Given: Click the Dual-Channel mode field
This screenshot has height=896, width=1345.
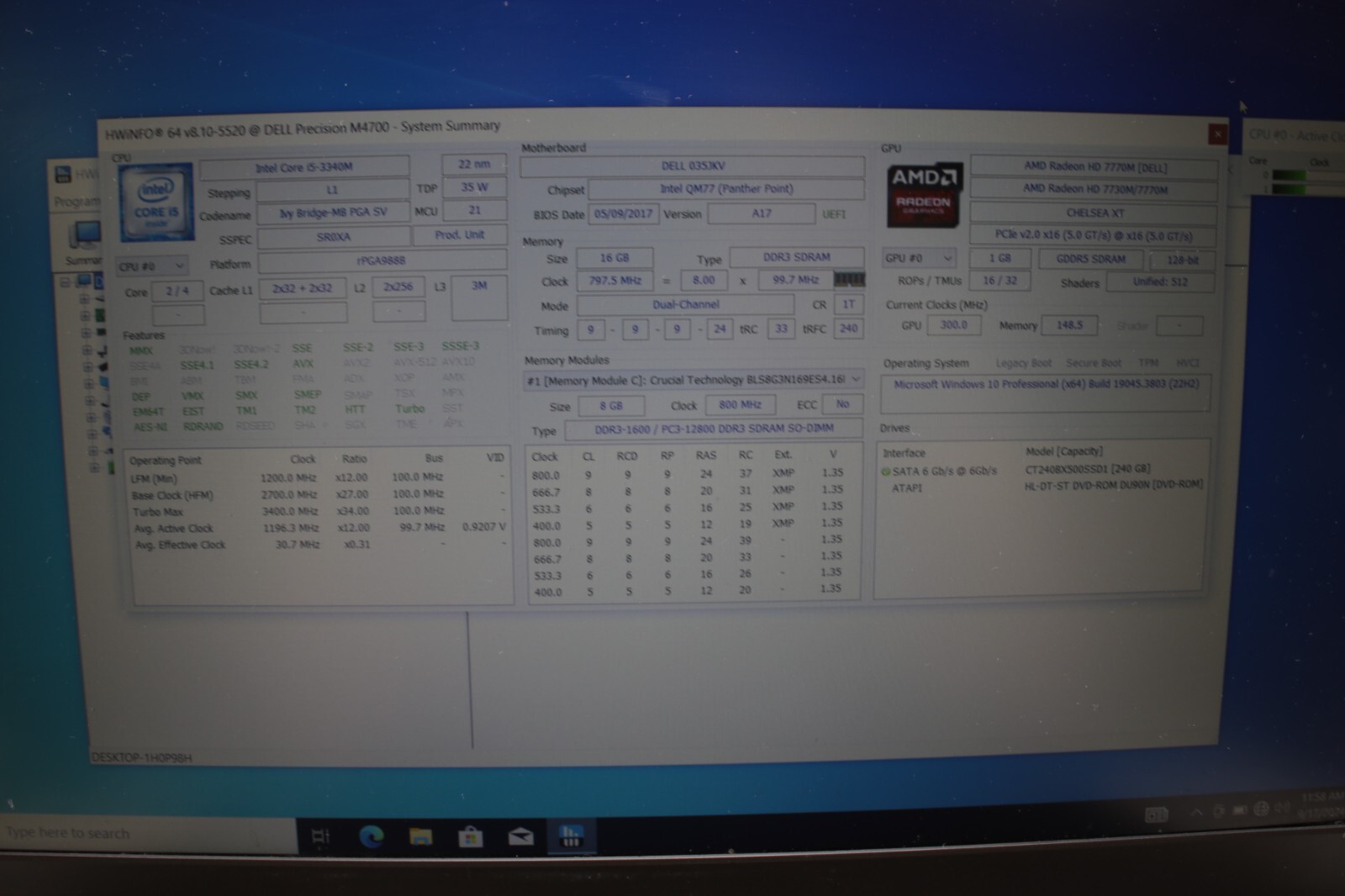Looking at the screenshot, I should coord(685,304).
